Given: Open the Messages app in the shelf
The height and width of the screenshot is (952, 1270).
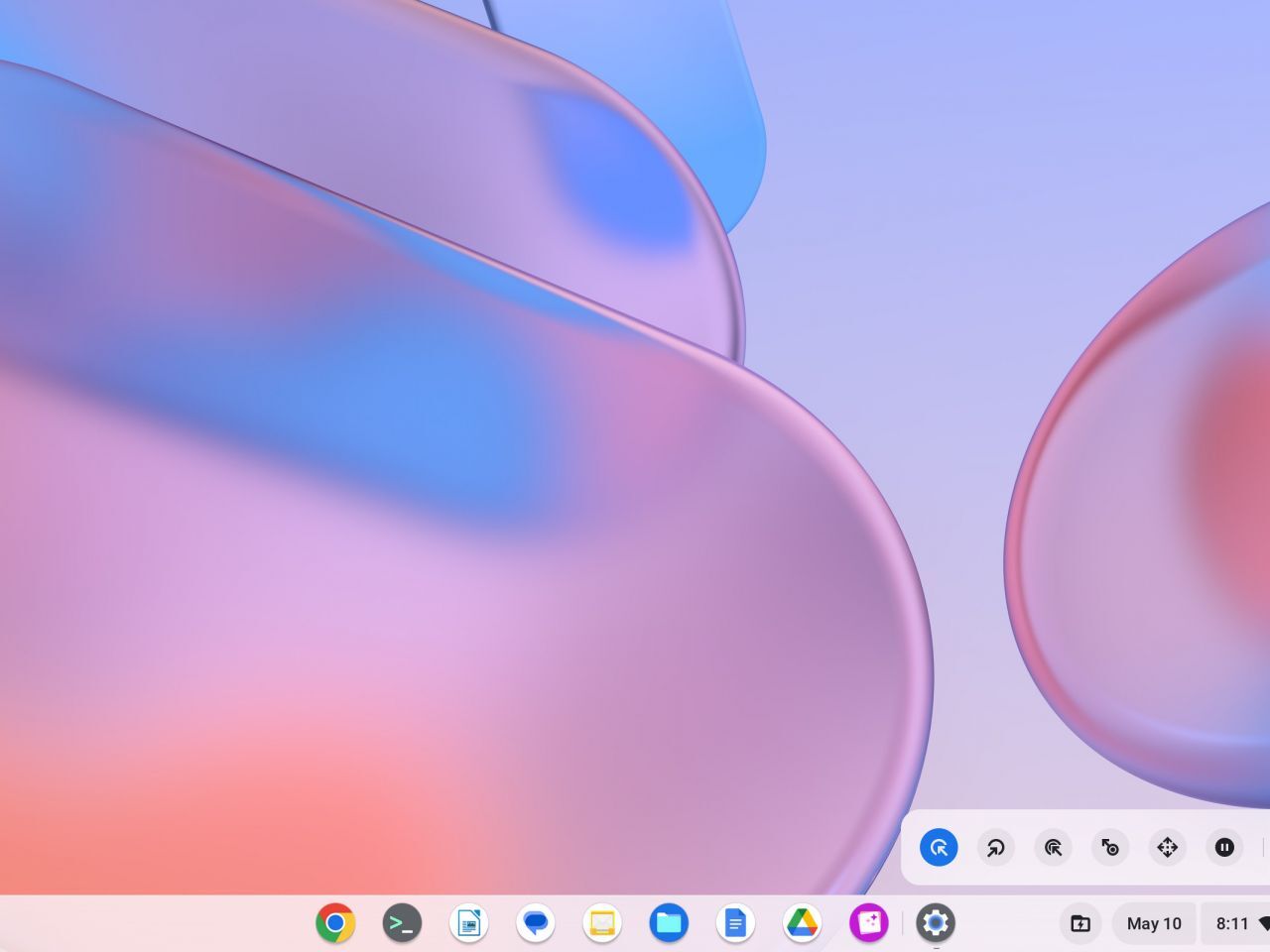Looking at the screenshot, I should 536,924.
